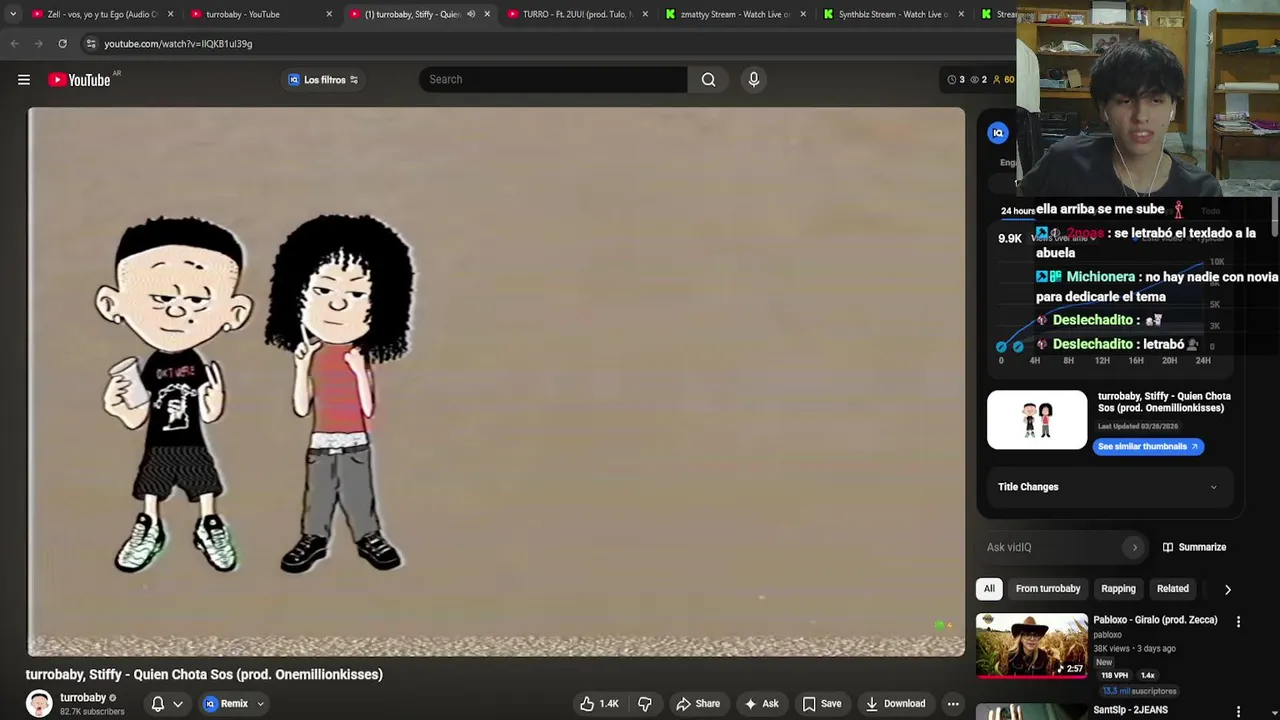Click the pabloxo channel name

(x=1107, y=635)
